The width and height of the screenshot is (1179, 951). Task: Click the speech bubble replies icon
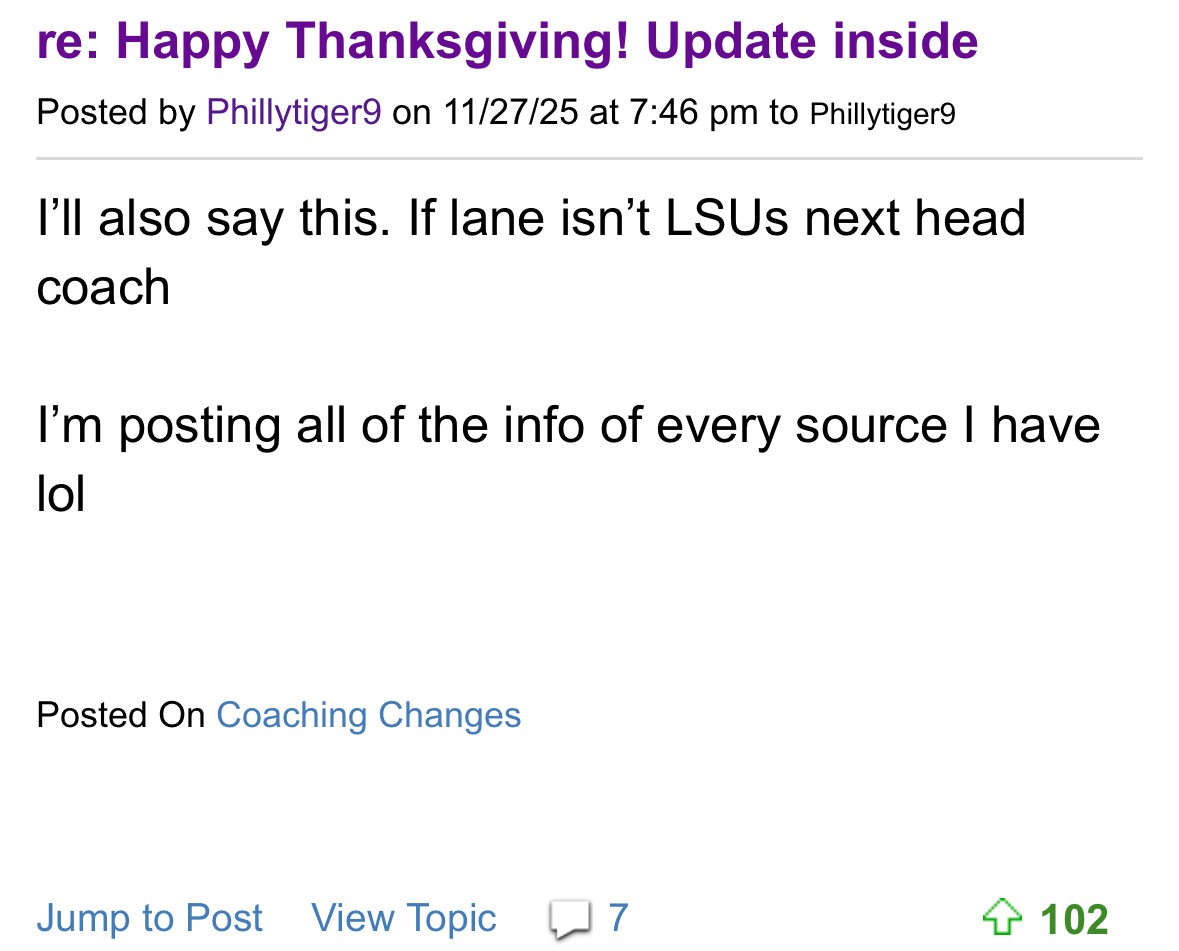point(569,918)
